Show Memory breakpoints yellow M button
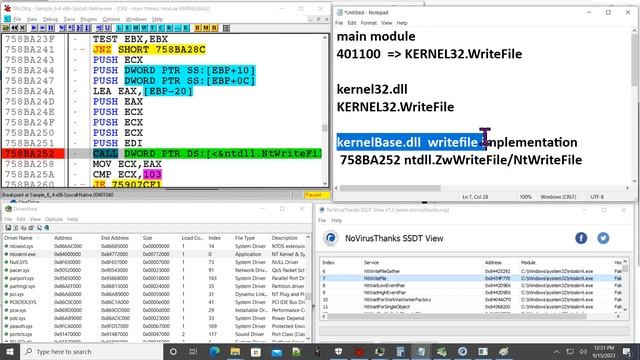Screen dimensions: 640x360 [206, 28]
